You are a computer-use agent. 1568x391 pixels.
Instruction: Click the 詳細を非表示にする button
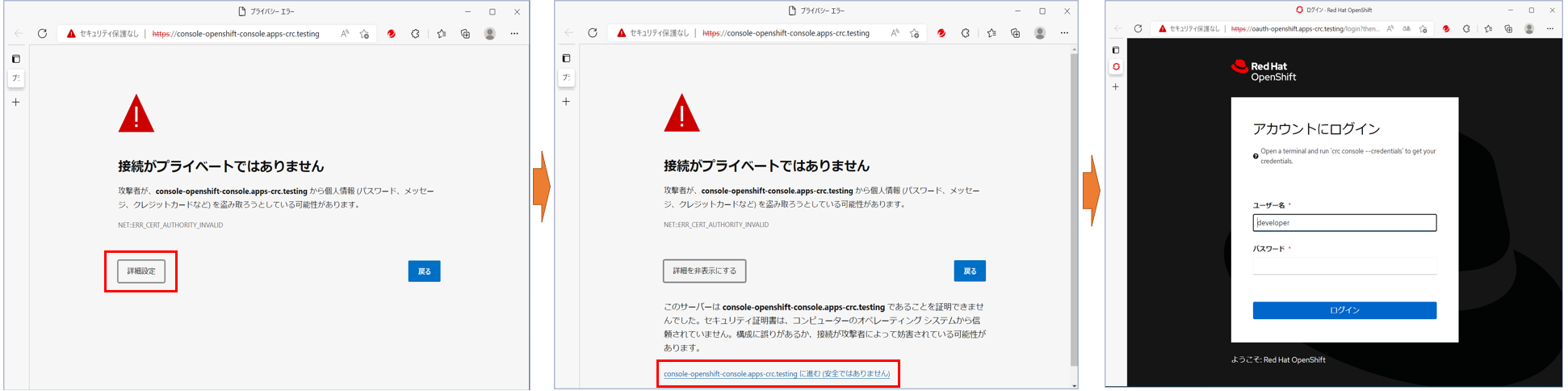click(x=705, y=271)
